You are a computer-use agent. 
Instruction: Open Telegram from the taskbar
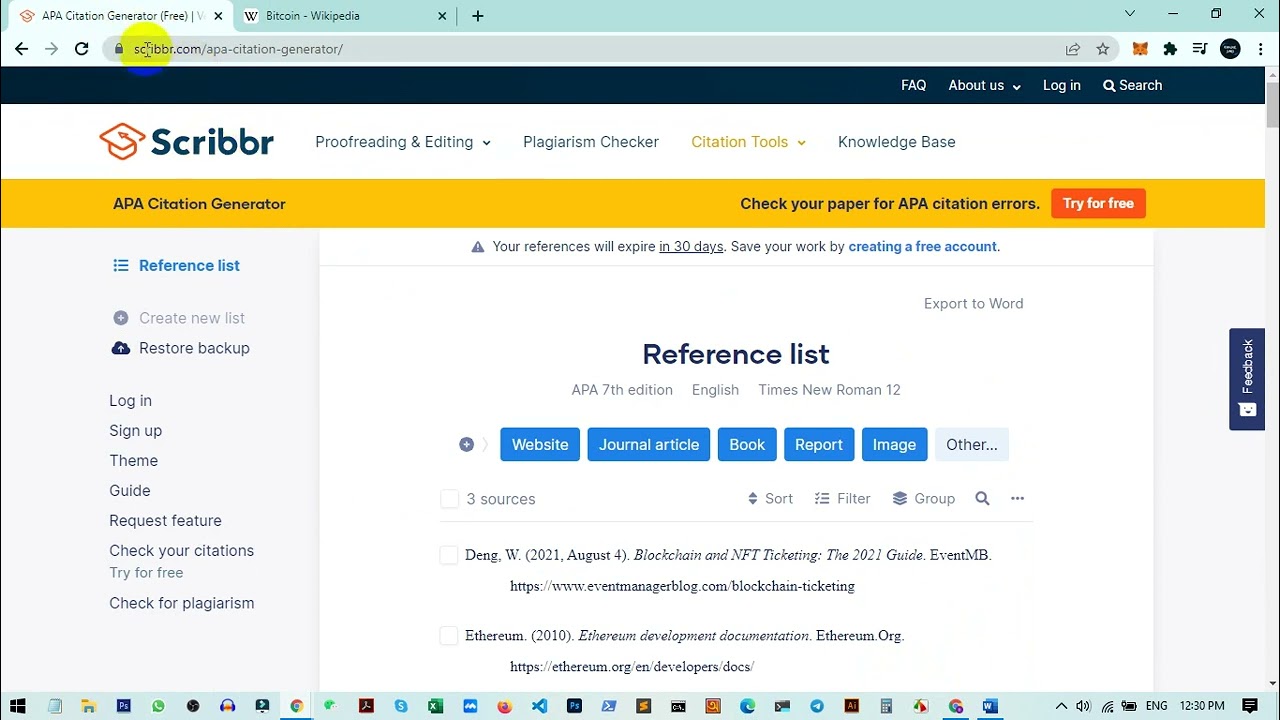click(x=817, y=706)
